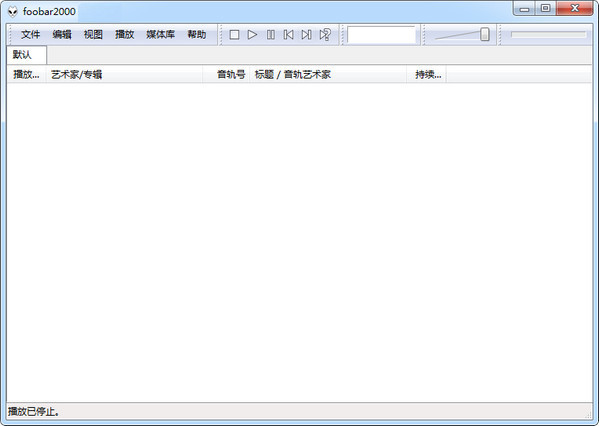This screenshot has height=426, width=599.
Task: Sort by 持续... column header
Action: click(x=427, y=75)
